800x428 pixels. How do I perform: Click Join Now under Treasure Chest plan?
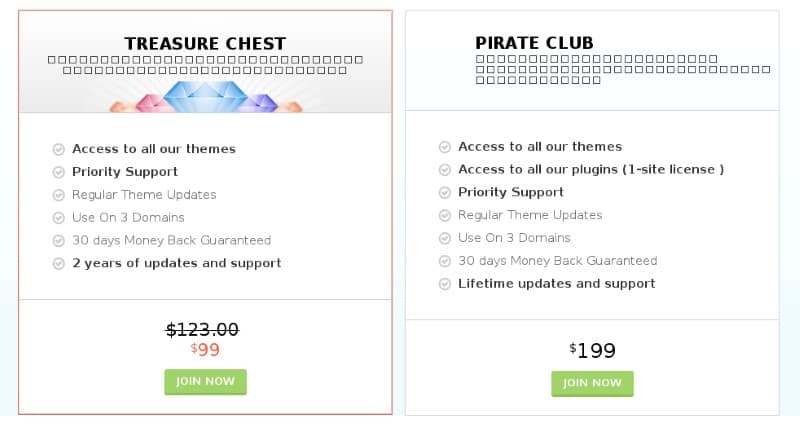[x=205, y=381]
